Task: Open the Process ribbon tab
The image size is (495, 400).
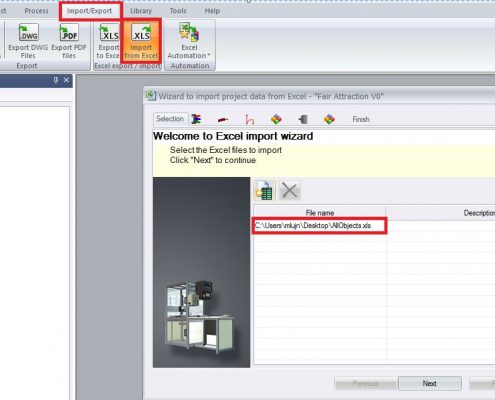Action: [x=36, y=11]
